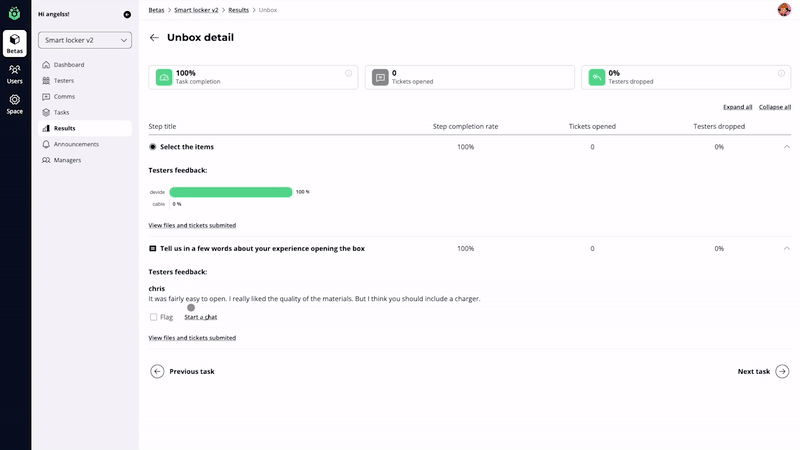Open the Smart locker v2 dropdown
Viewport: 800px width, 450px height.
pyautogui.click(x=85, y=40)
